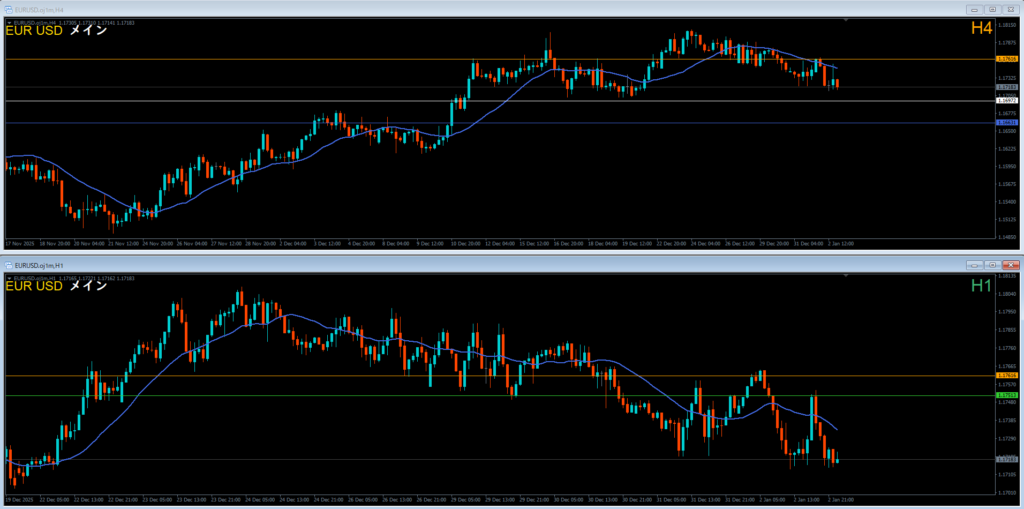
Task: Open the small triangle menu beside EURUSD.oj1m,H4 label
Action: point(8,22)
